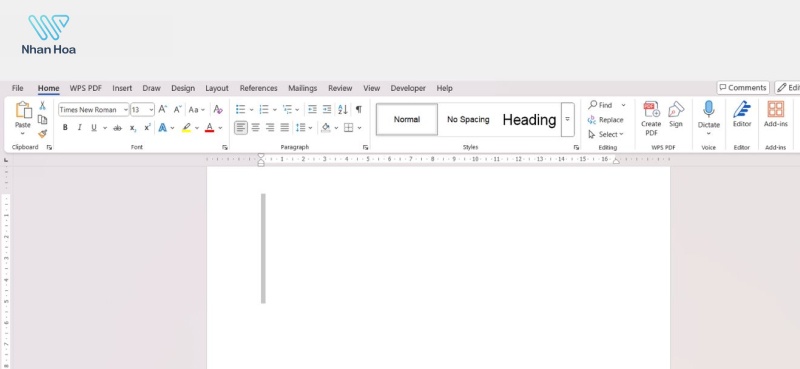This screenshot has height=369, width=800.
Task: Apply the yellow text highlight color
Action: pos(186,128)
